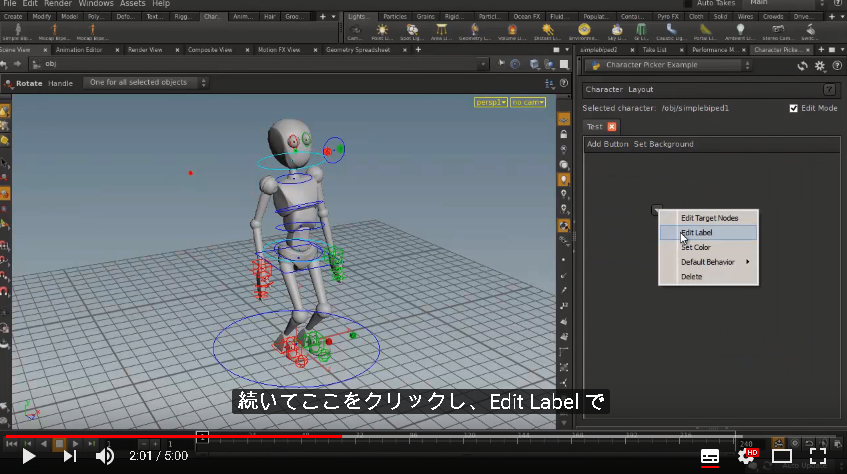Click the network path forward arrow
The width and height of the screenshot is (847, 474).
(17, 64)
